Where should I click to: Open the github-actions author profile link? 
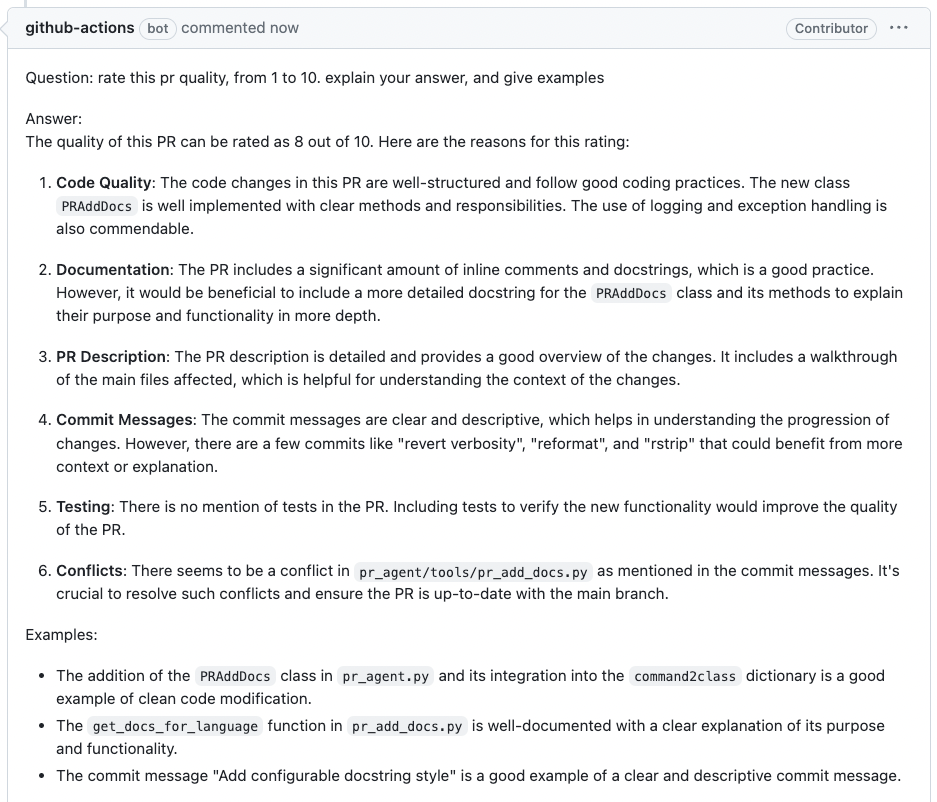pyautogui.click(x=80, y=28)
